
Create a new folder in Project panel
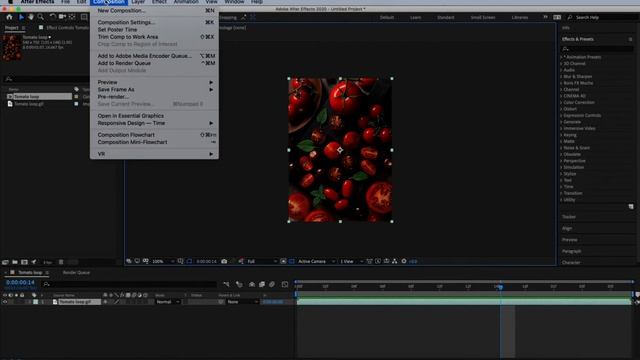[15, 262]
